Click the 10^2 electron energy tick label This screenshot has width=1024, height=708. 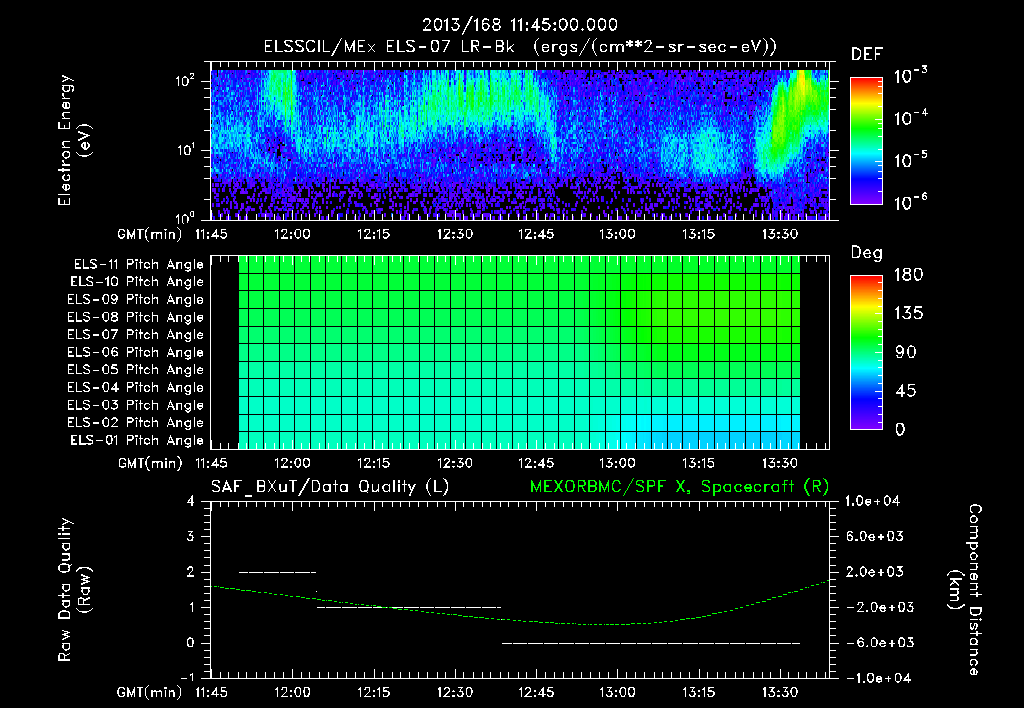click(185, 81)
